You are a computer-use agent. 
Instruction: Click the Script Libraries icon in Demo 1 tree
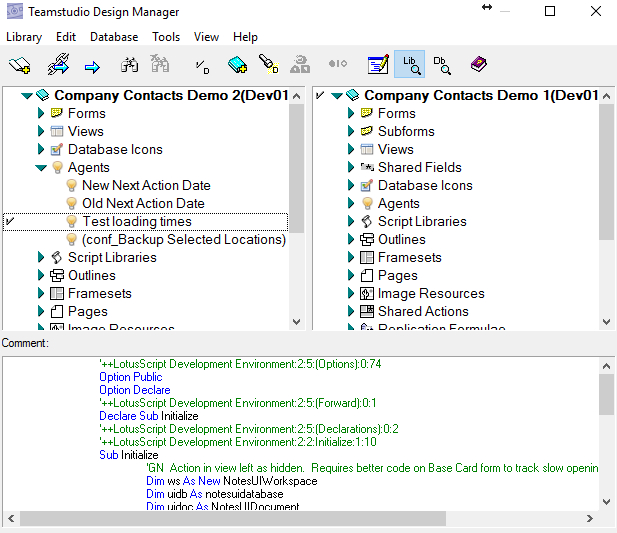tap(367, 221)
